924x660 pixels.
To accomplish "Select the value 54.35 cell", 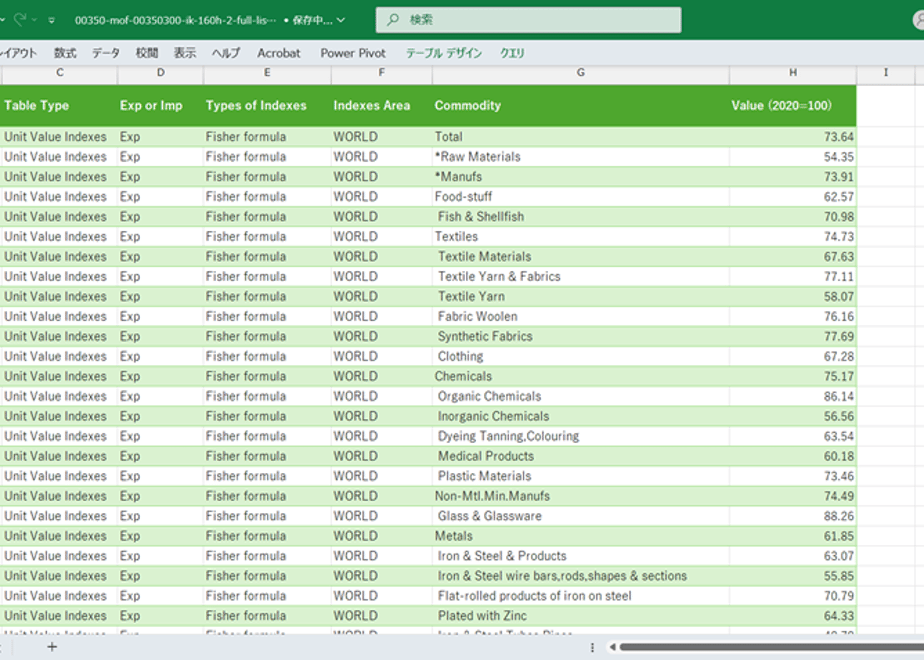I will point(793,157).
